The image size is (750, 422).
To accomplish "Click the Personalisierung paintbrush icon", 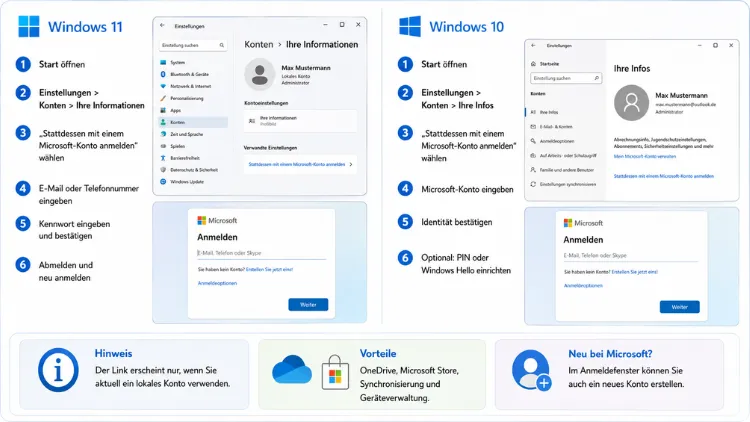I will point(163,98).
